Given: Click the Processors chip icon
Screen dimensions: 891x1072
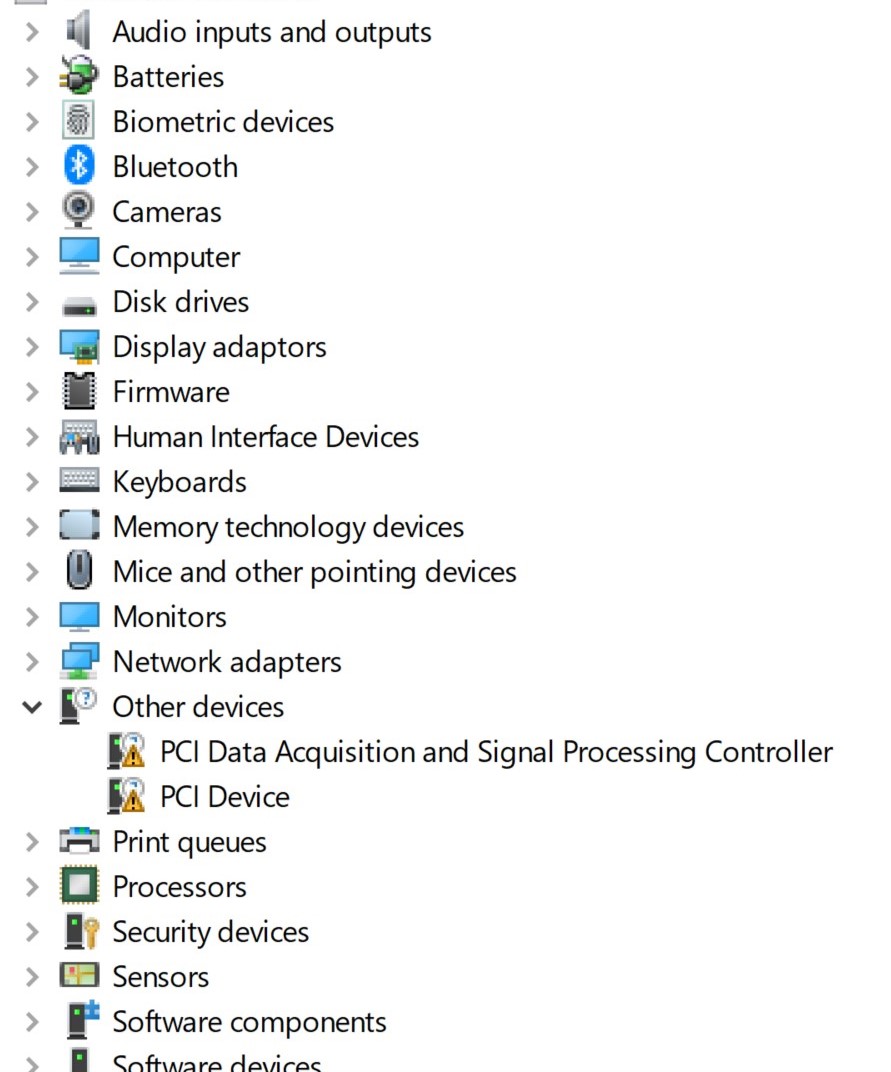Looking at the screenshot, I should (79, 886).
